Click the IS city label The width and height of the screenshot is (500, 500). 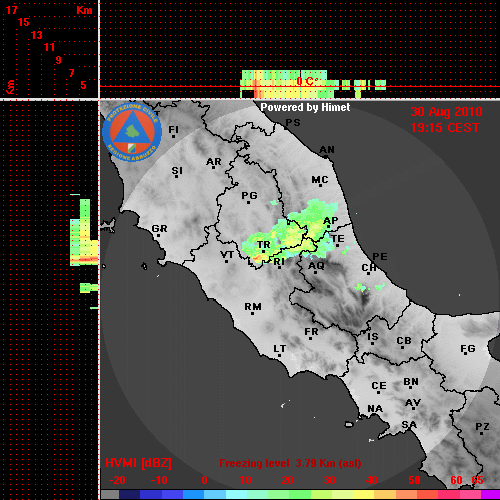(373, 337)
